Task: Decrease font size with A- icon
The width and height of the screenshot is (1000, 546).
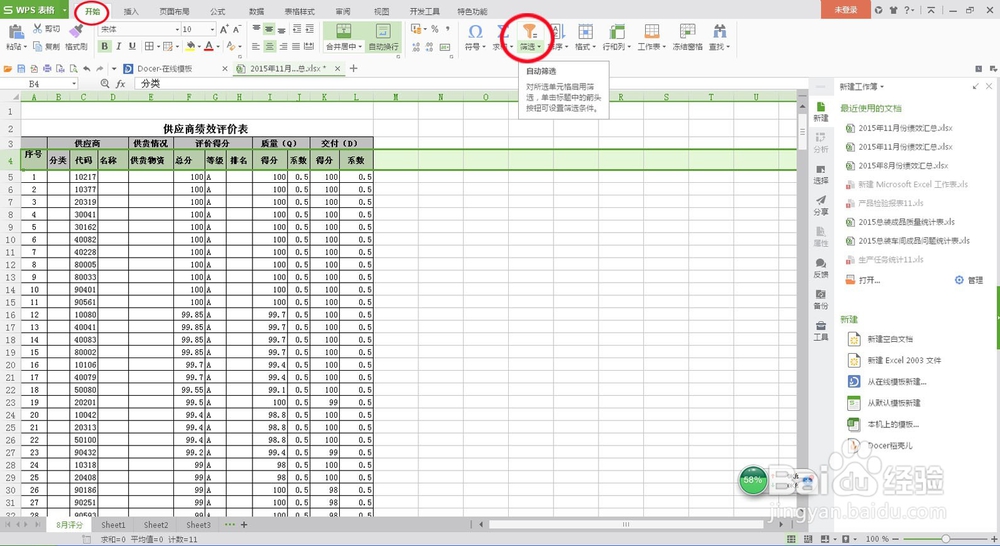Action: point(237,29)
